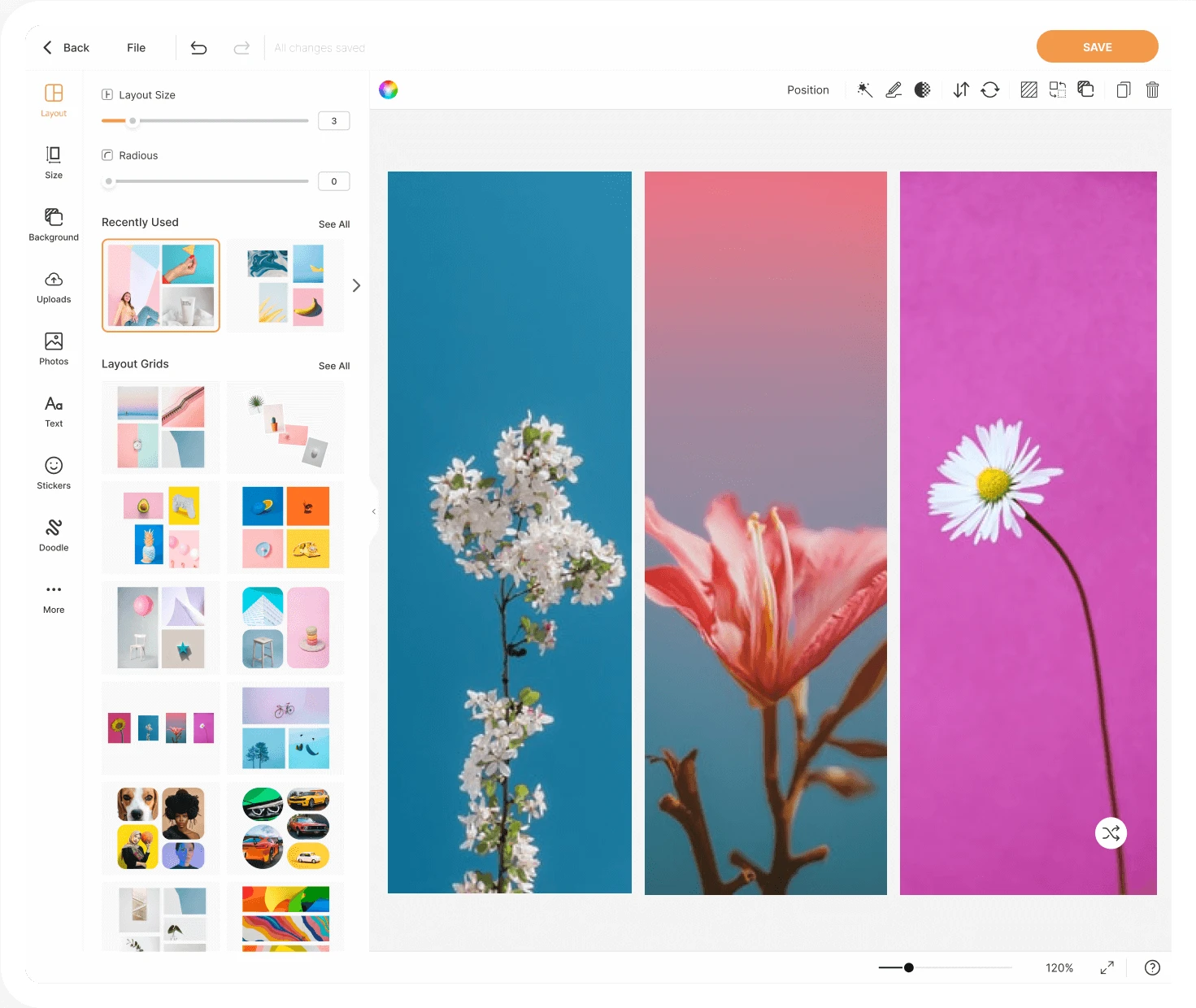Apply a filter using the half-tone icon
Image resolution: width=1196 pixels, height=1008 pixels.
(x=922, y=89)
